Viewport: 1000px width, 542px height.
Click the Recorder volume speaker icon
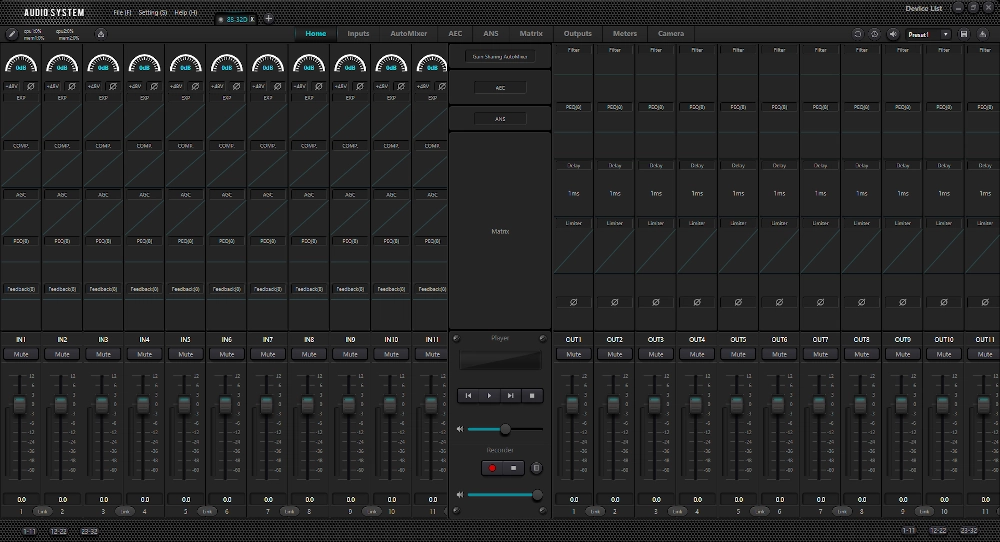[459, 495]
